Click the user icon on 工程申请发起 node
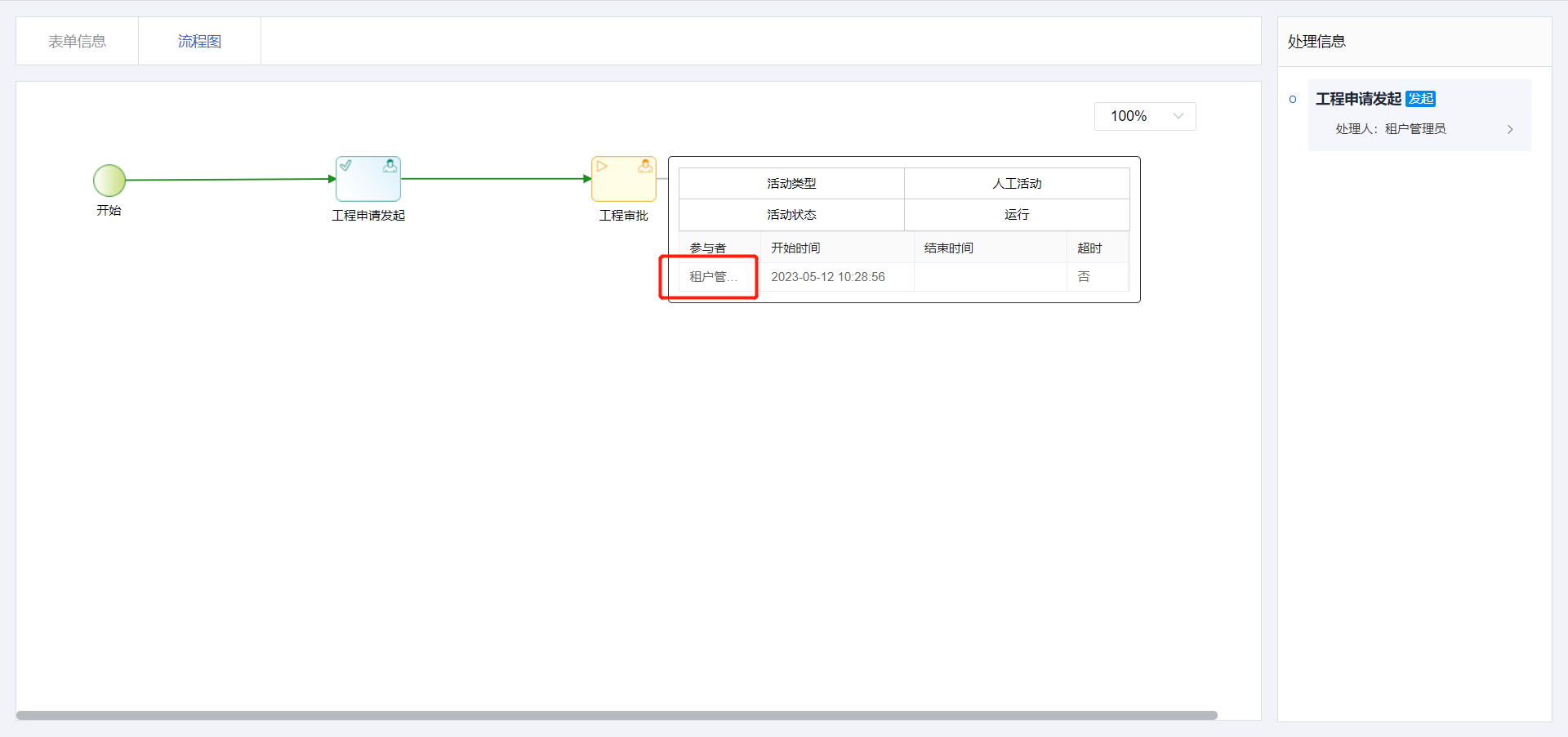The width and height of the screenshot is (1568, 737). (x=390, y=166)
